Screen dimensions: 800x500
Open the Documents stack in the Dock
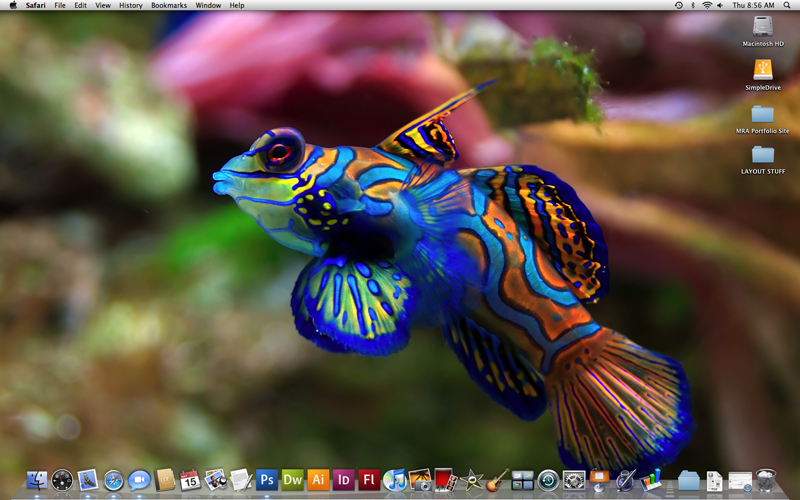(714, 481)
